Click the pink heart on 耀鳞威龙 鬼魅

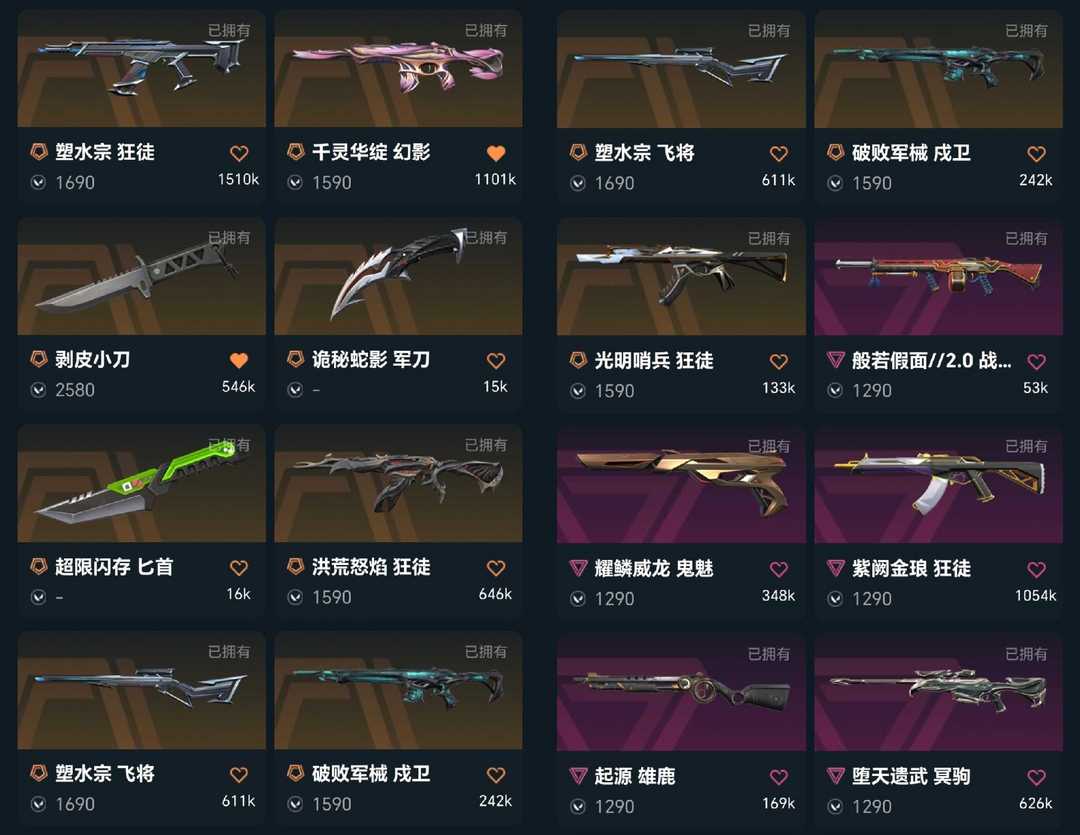pyautogui.click(x=779, y=569)
